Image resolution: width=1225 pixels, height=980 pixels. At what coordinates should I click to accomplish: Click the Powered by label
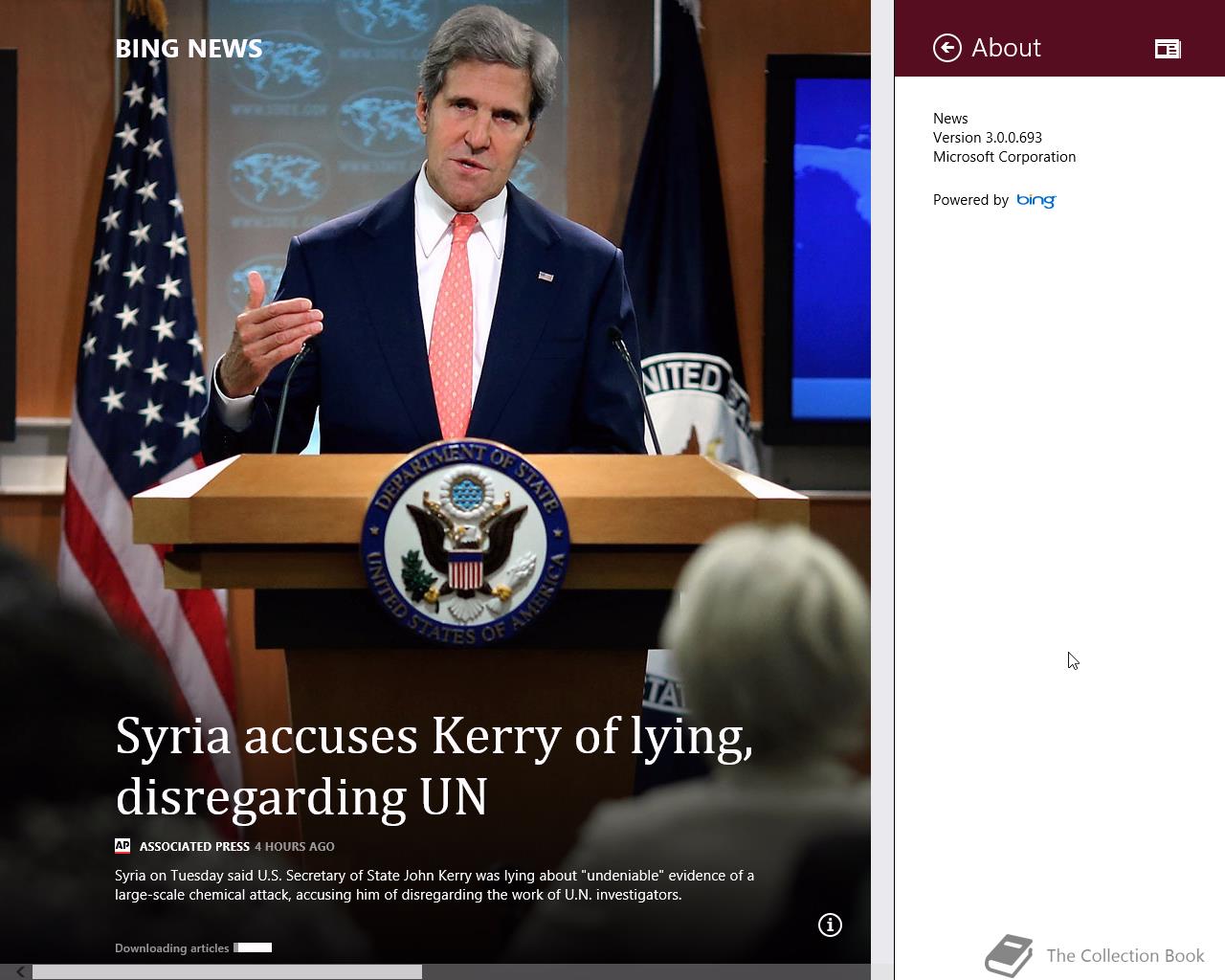(x=970, y=200)
